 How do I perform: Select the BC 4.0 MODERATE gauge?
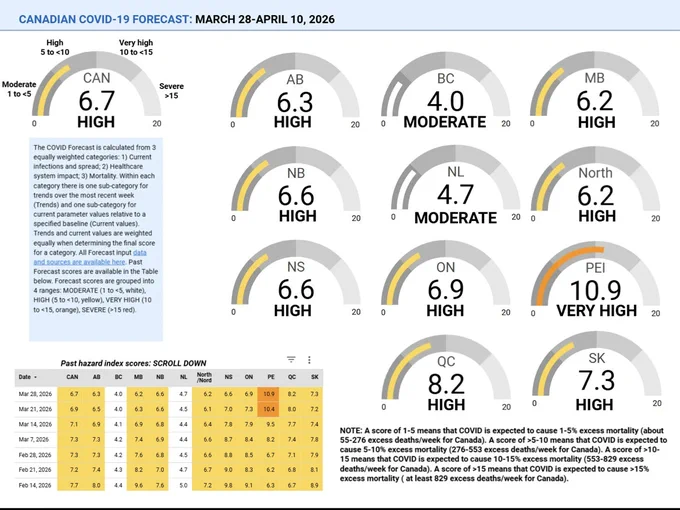click(x=445, y=90)
